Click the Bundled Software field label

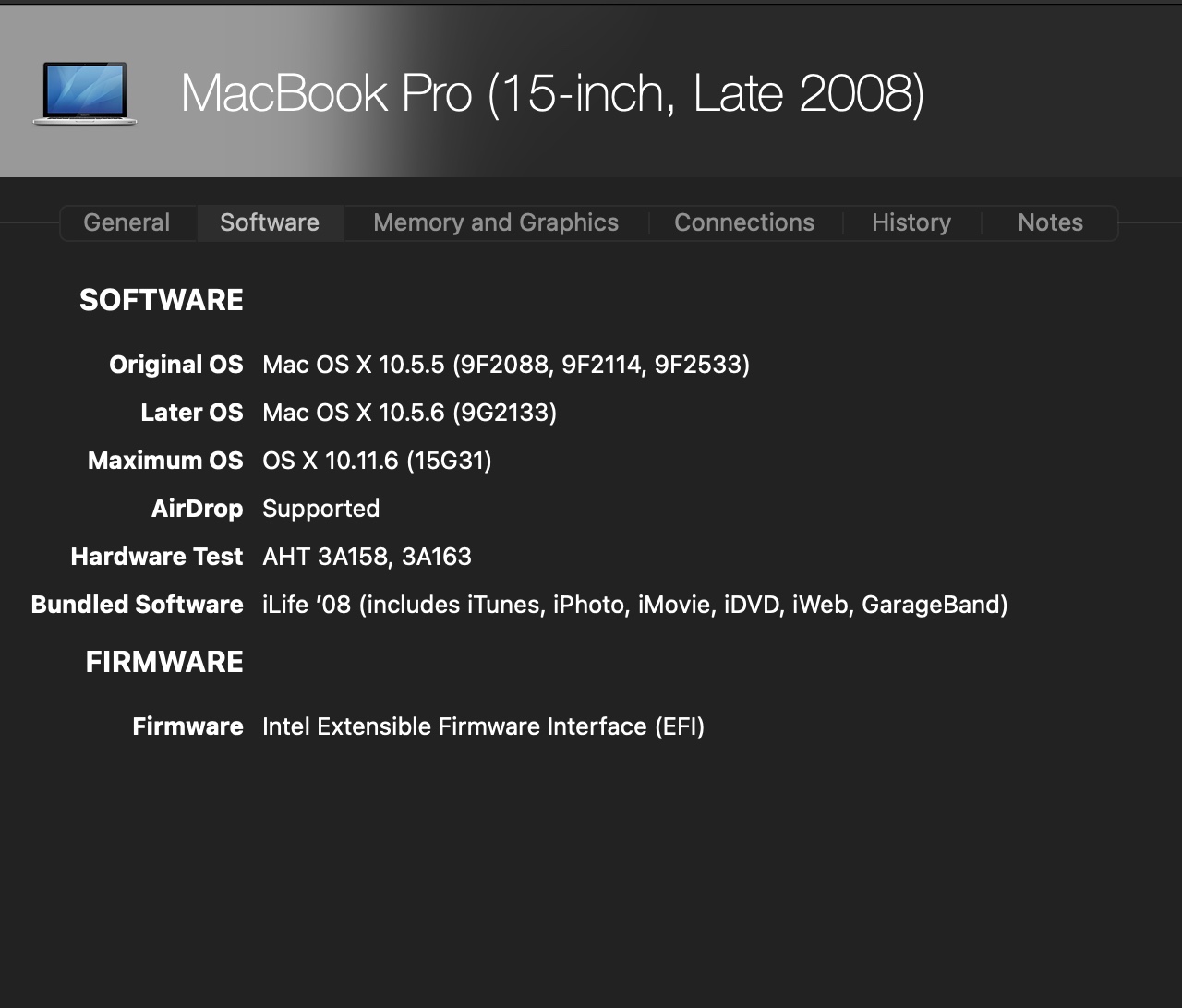(x=138, y=605)
